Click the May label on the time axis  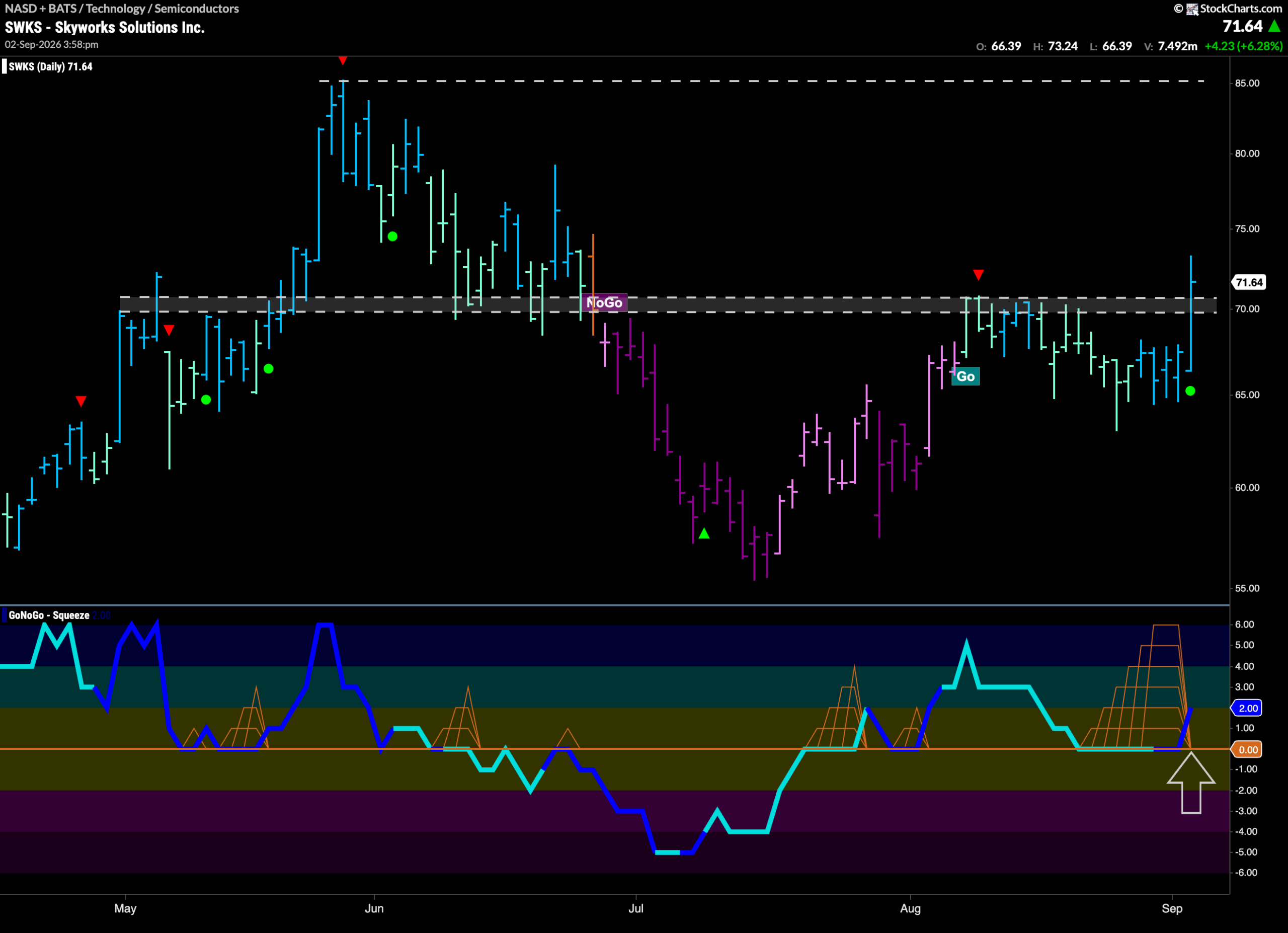(x=125, y=908)
